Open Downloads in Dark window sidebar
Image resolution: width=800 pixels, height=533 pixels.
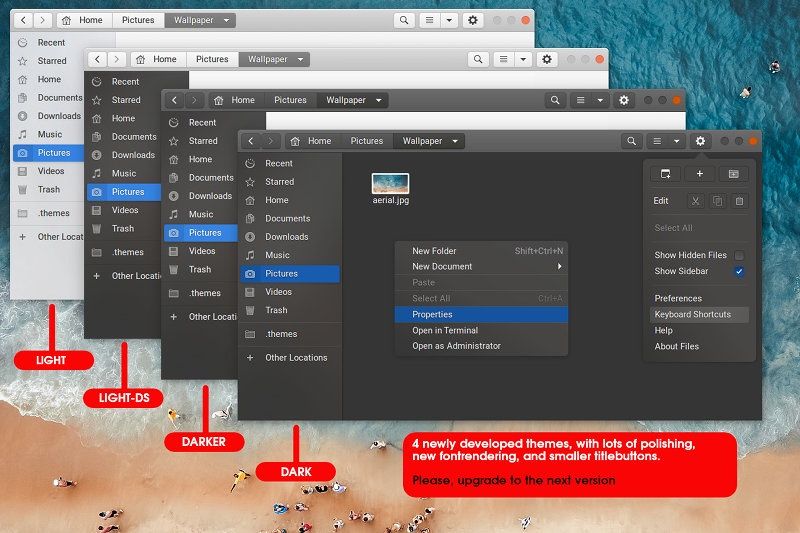[290, 237]
